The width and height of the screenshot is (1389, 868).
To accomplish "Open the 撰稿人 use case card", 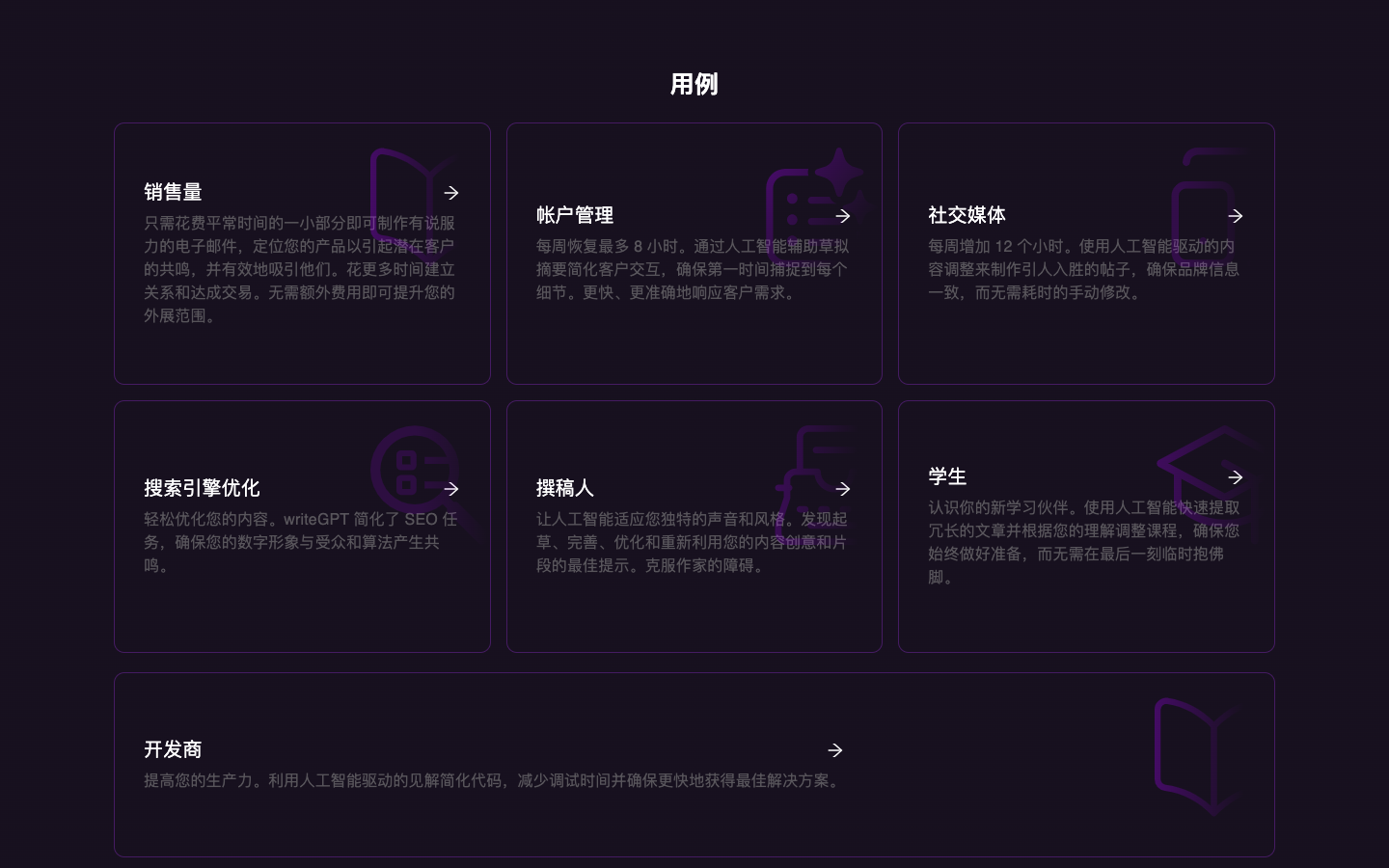I will click(x=694, y=527).
